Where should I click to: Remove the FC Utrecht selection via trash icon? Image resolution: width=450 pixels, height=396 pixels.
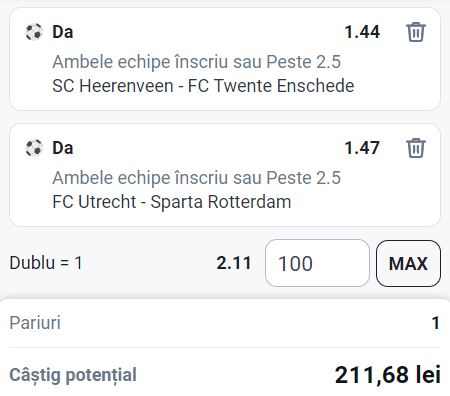pyautogui.click(x=416, y=148)
